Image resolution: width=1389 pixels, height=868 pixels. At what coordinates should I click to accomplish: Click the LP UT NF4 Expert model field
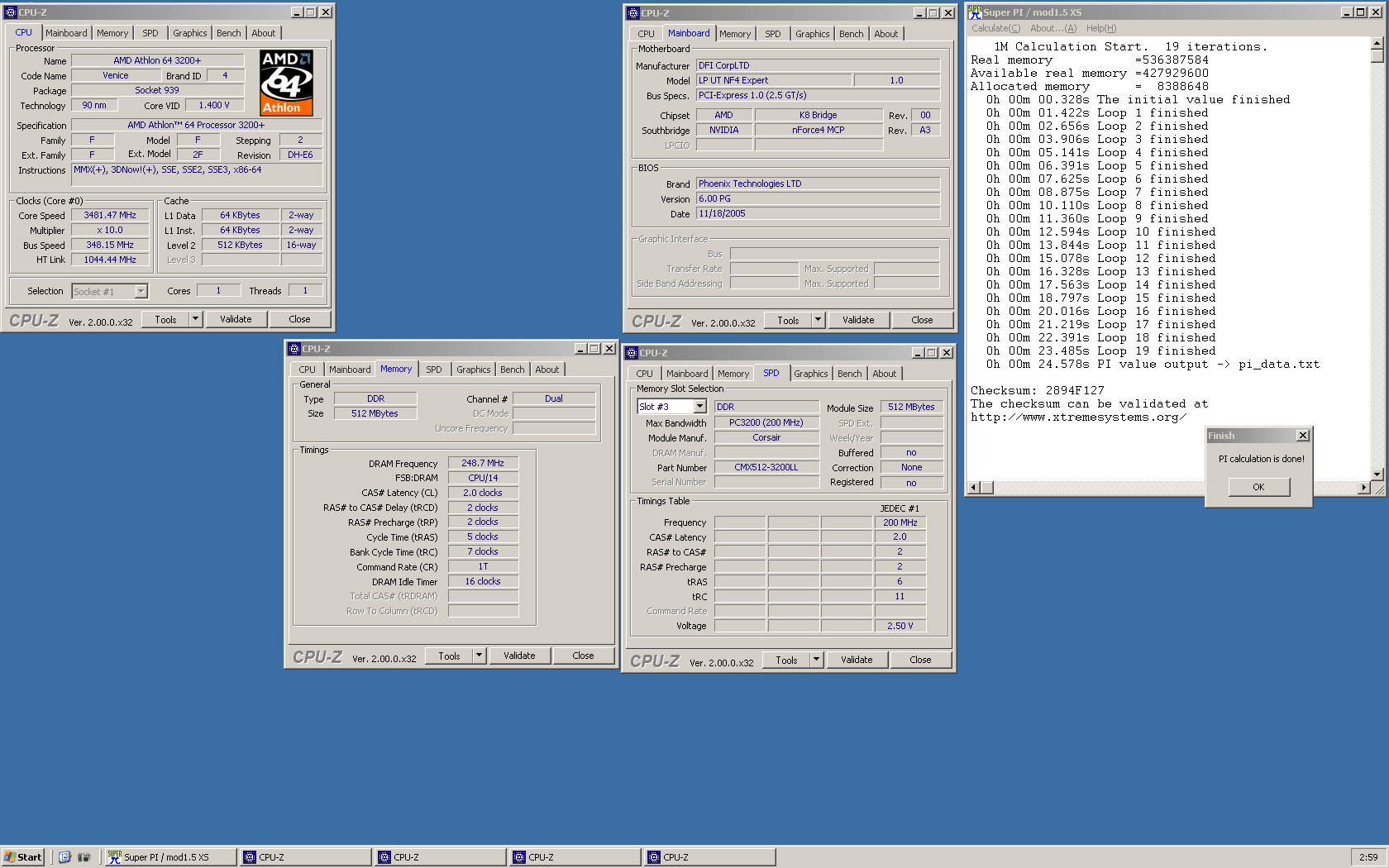click(773, 80)
